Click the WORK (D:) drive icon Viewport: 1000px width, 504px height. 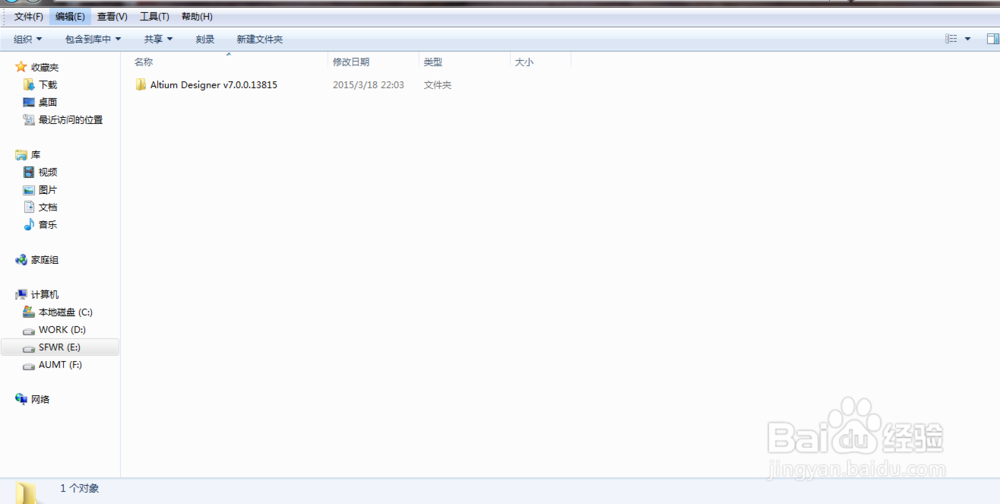29,330
